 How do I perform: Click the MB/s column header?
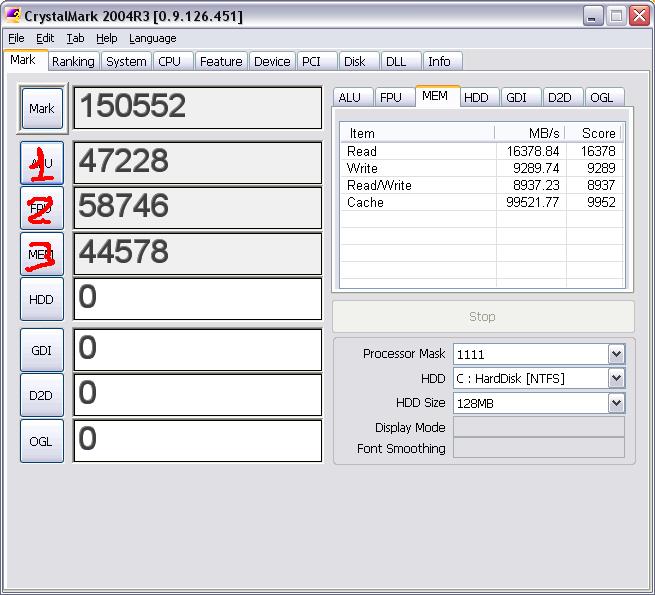[530, 133]
